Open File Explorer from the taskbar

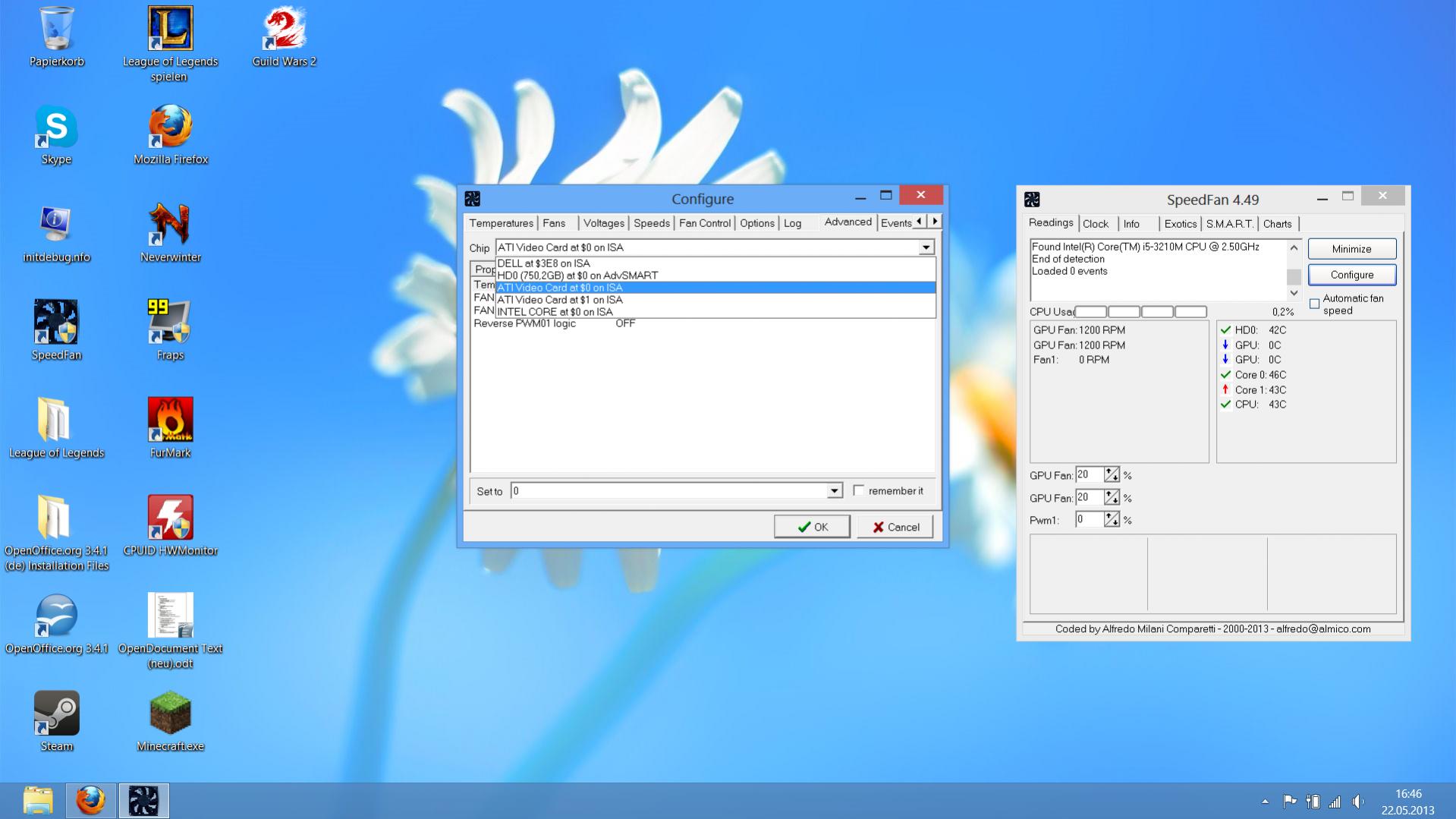click(x=38, y=801)
